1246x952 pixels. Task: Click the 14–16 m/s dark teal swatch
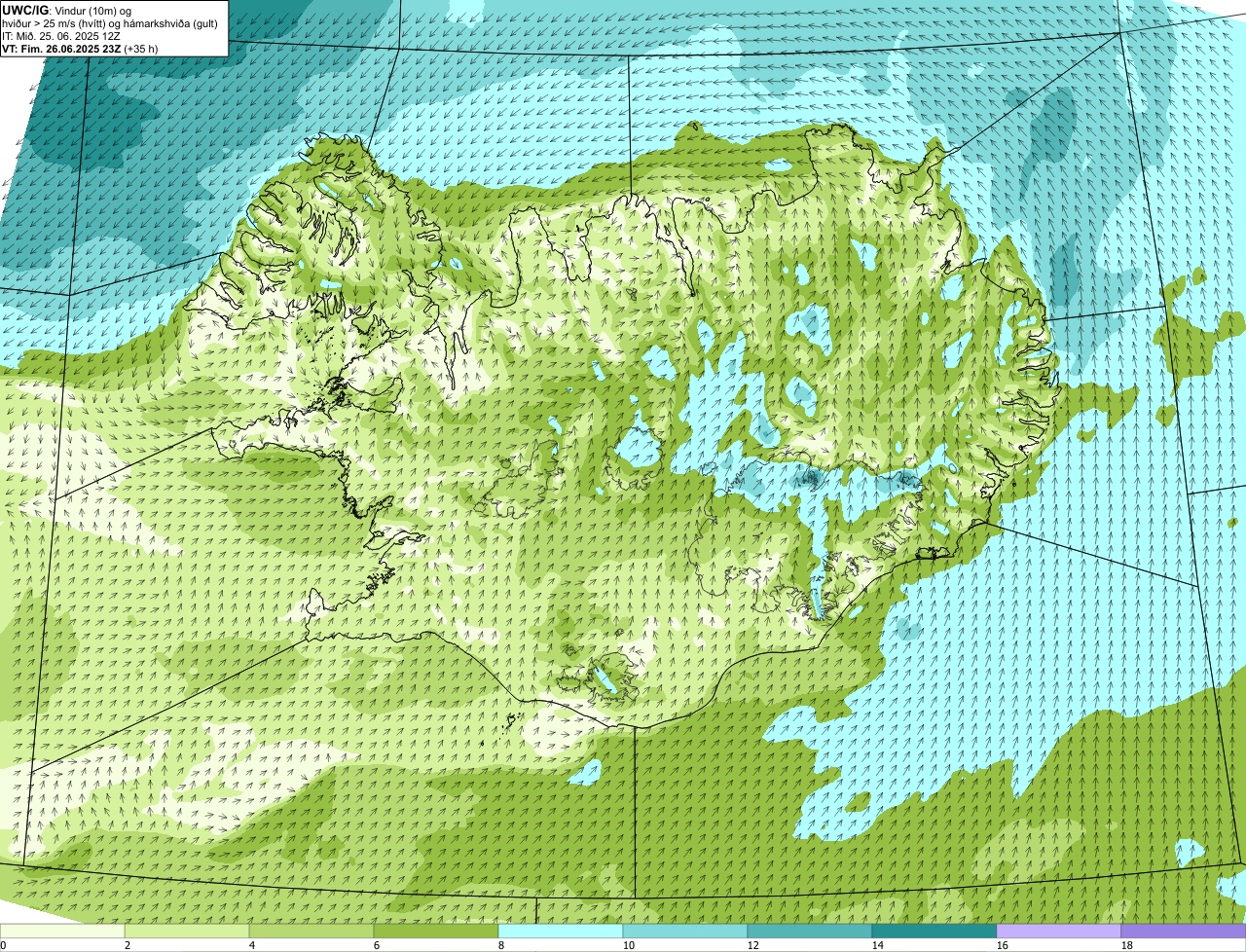[934, 932]
